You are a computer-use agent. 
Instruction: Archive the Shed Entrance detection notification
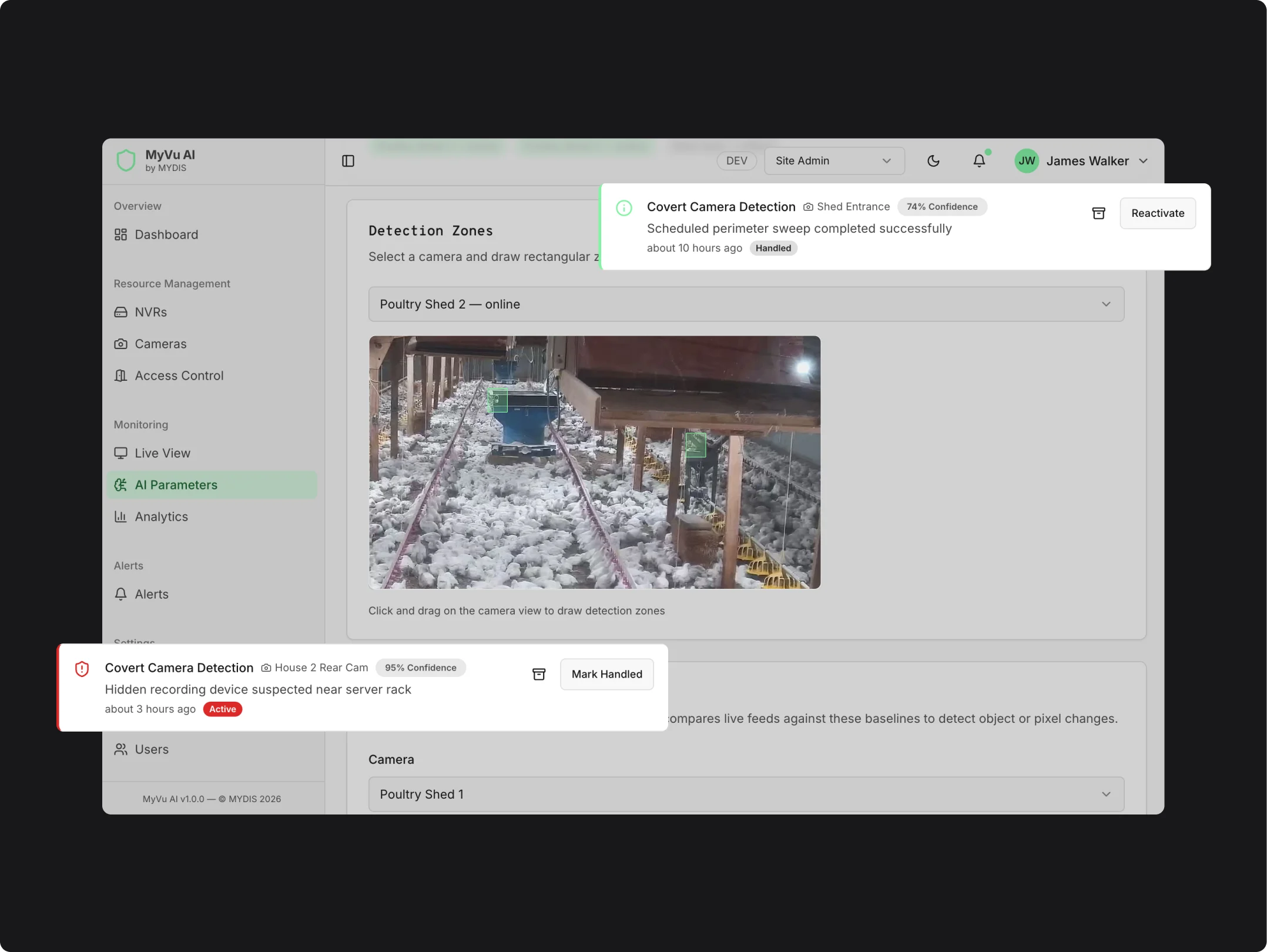coord(1098,213)
